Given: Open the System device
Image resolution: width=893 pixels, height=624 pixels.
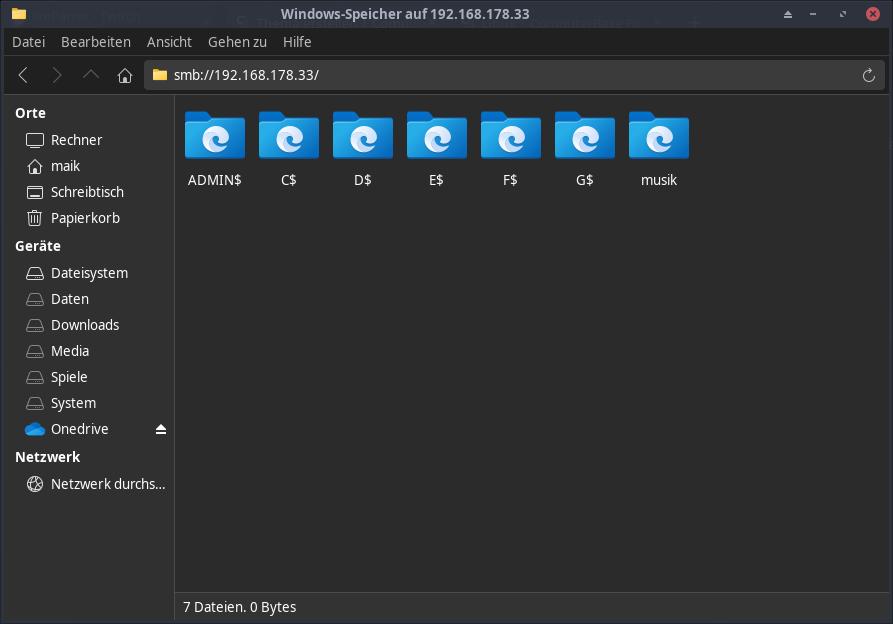Looking at the screenshot, I should (x=90, y=403).
